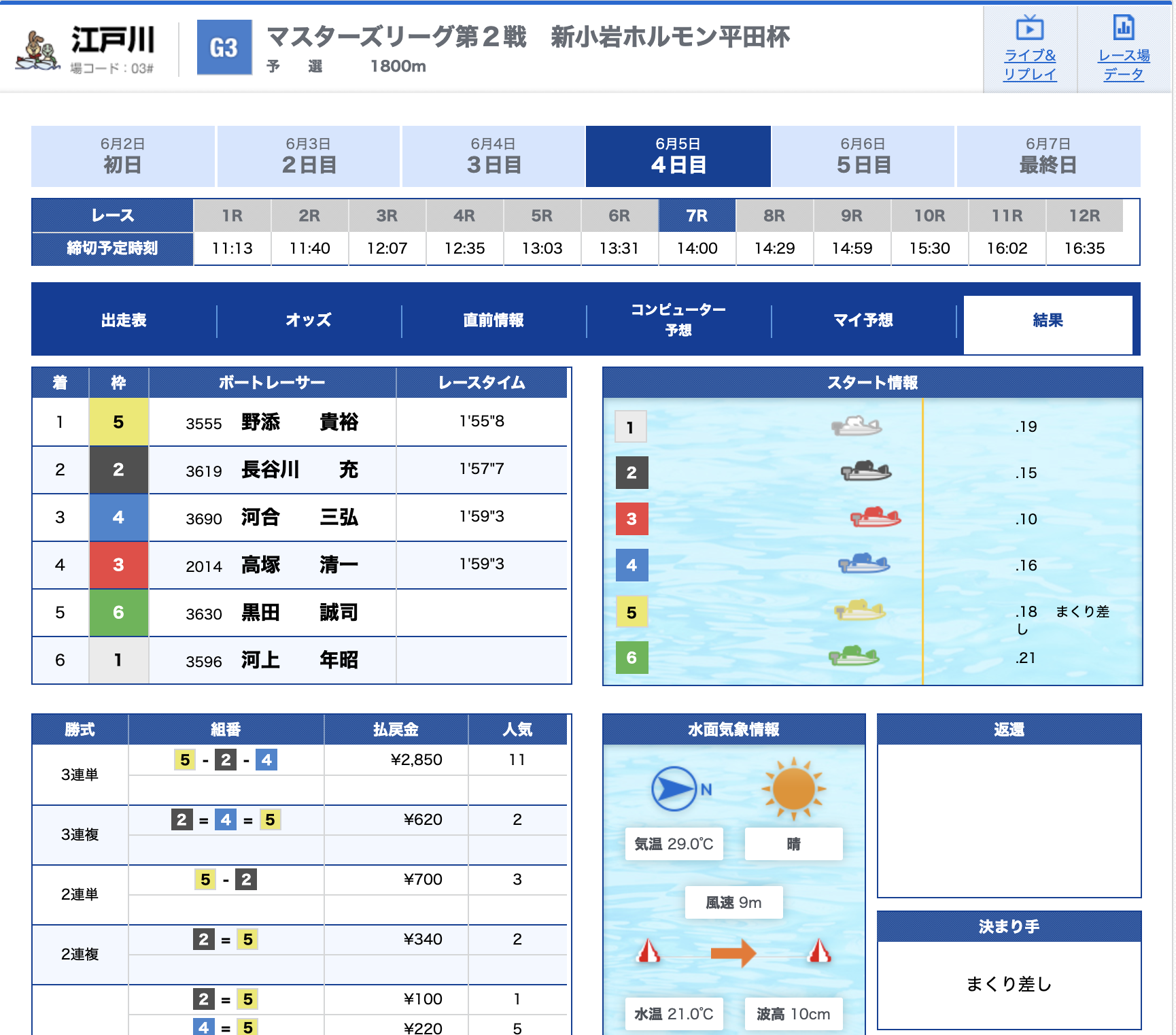Open the オッズ tab
Viewport: 1176px width, 1035px height.
[309, 320]
